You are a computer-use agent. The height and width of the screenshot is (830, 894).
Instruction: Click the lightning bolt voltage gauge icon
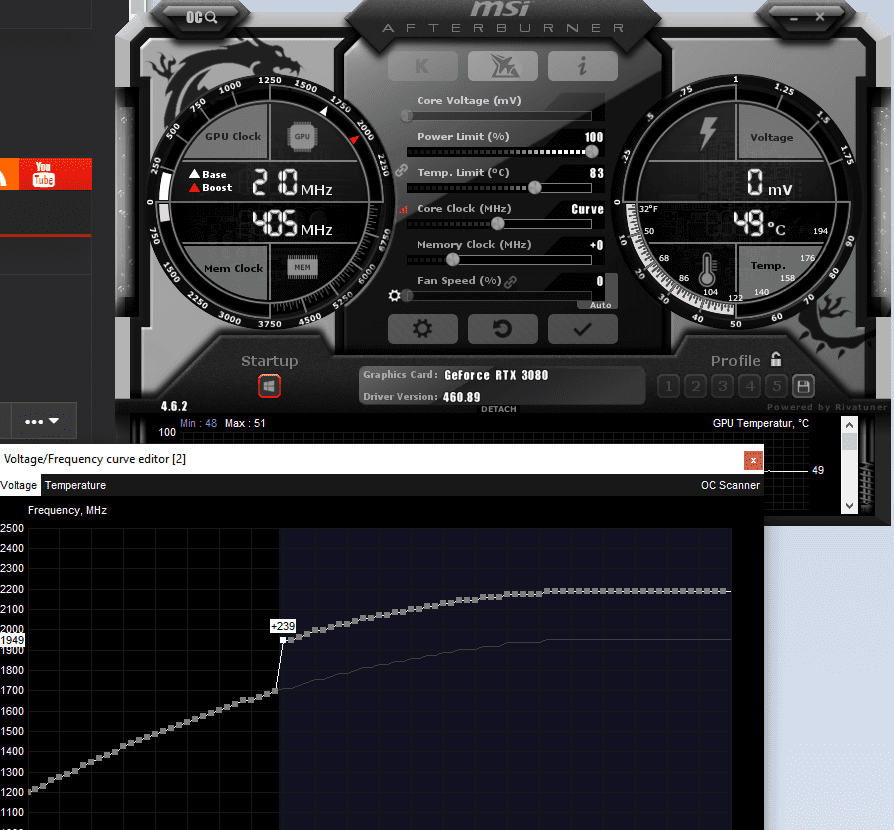pyautogui.click(x=708, y=134)
